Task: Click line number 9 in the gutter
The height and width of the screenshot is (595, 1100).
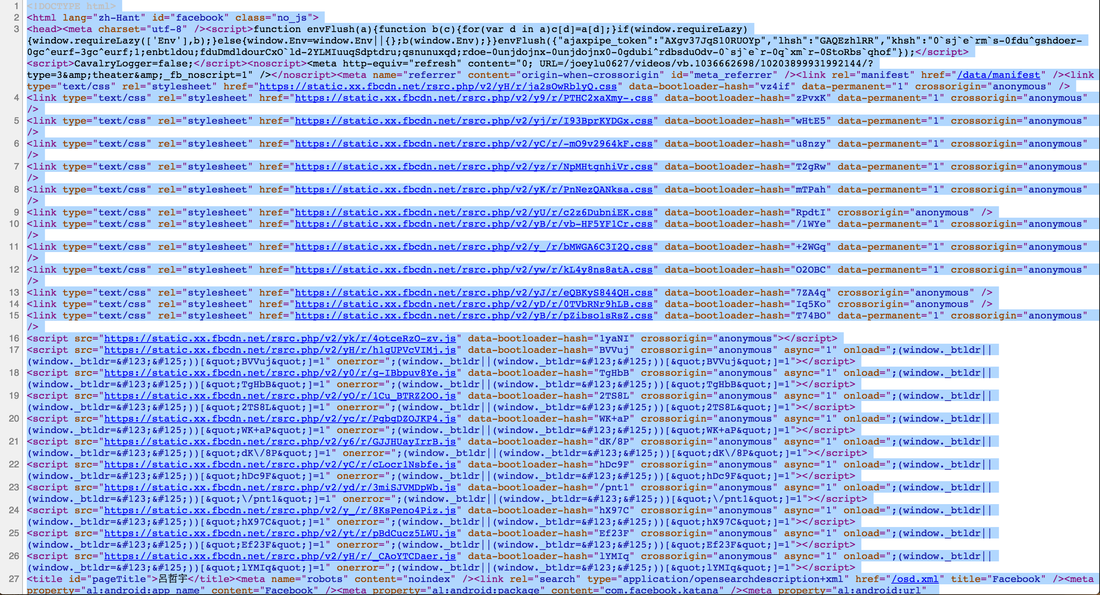Action: pos(16,213)
